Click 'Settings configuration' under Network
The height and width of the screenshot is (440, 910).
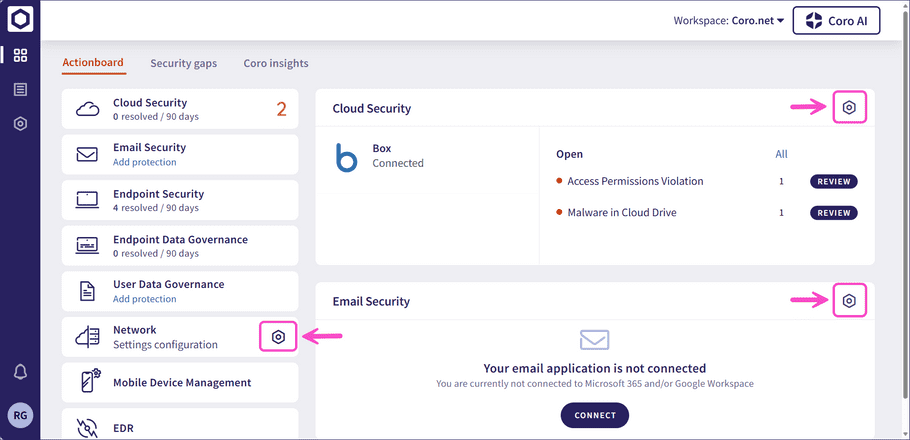click(x=165, y=345)
